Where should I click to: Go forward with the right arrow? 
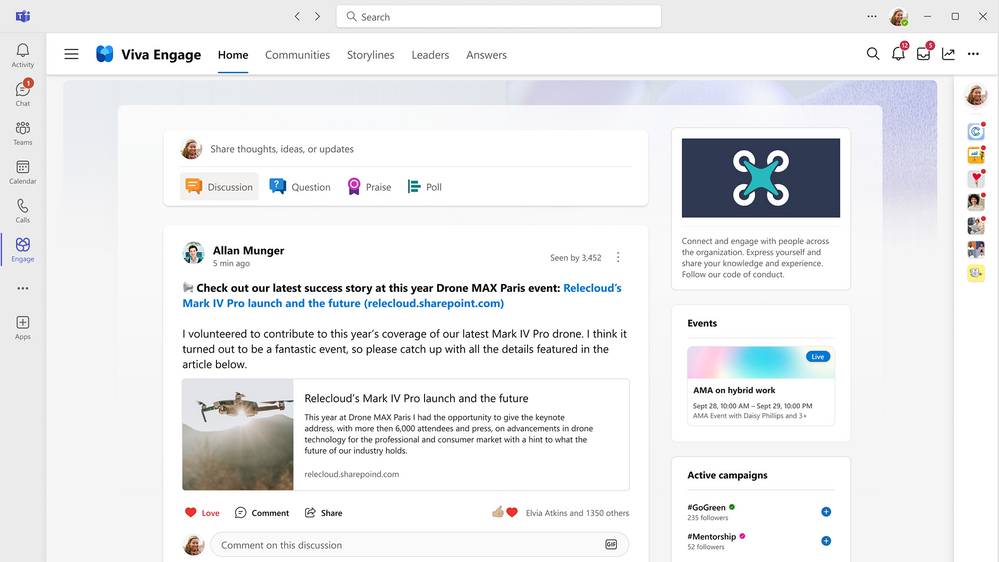click(x=317, y=17)
